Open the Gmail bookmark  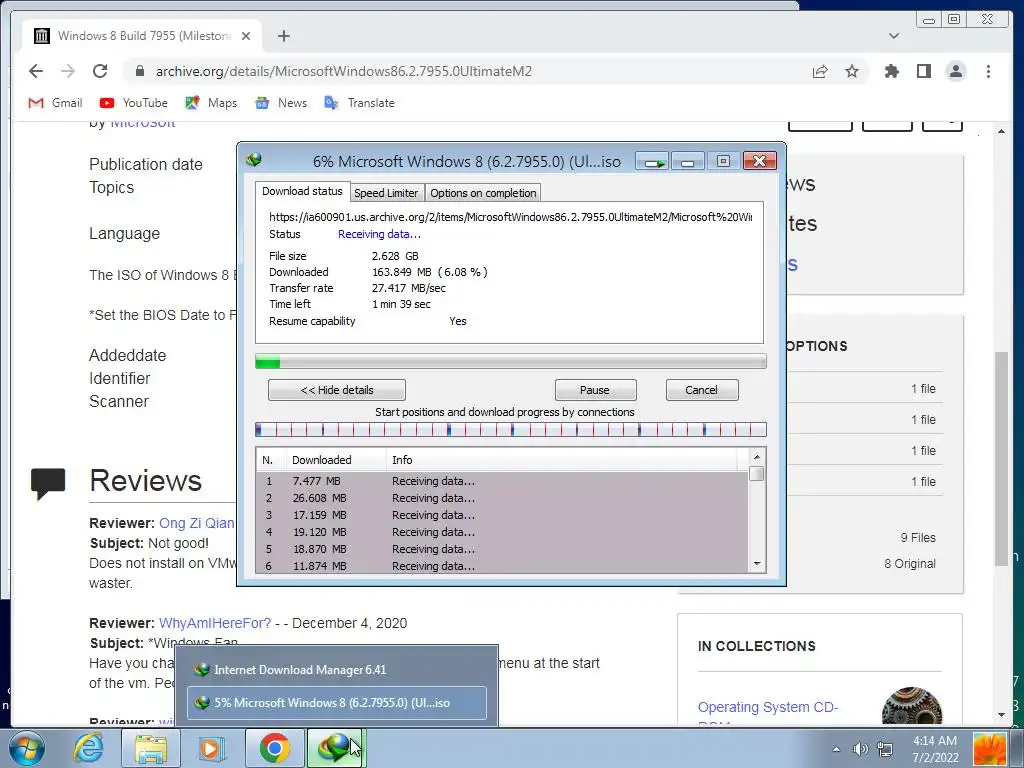(x=56, y=103)
